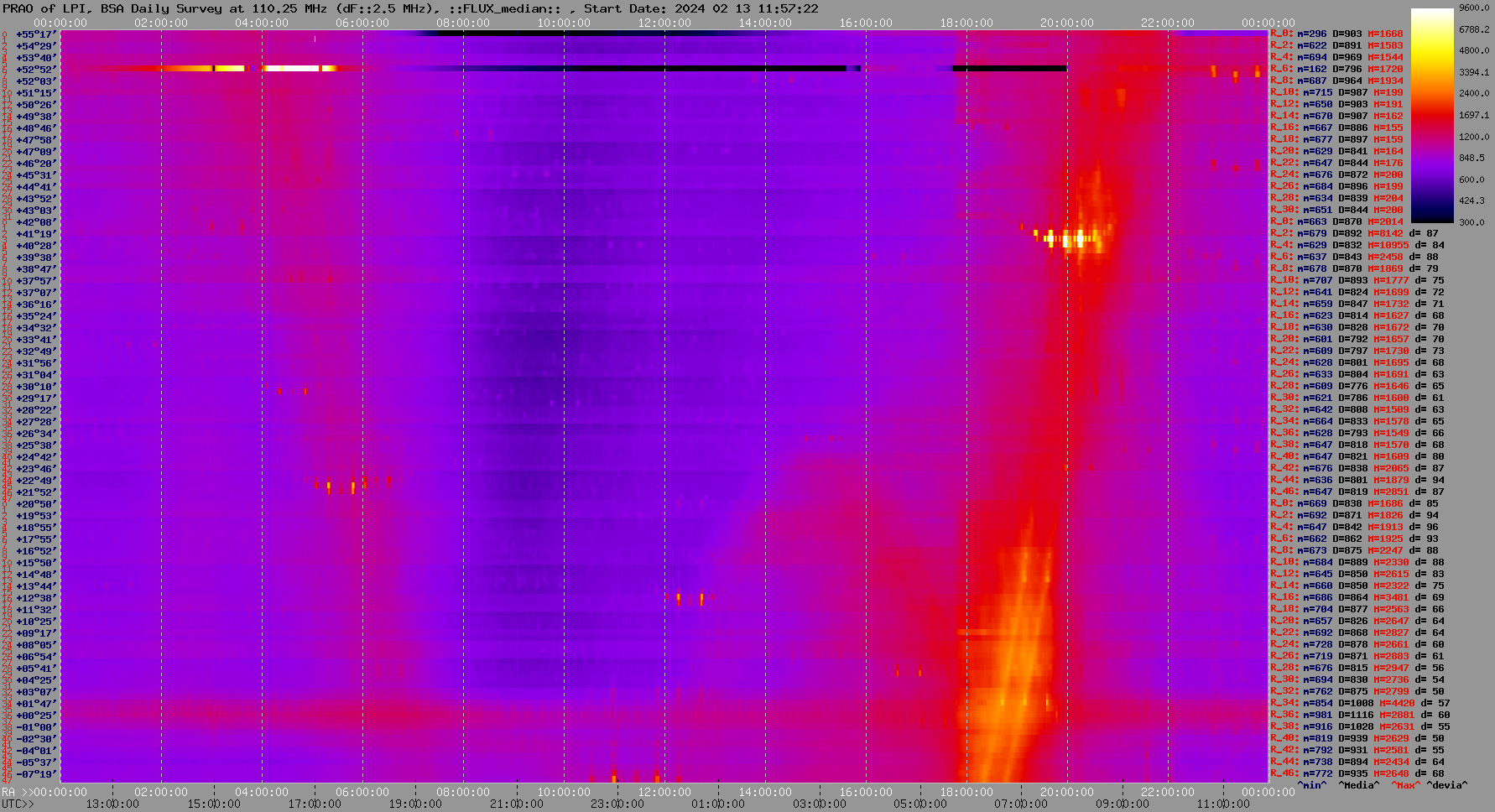Click UTC tick label 11:00:00
Screen dimensions: 1495x812
click(x=1223, y=804)
